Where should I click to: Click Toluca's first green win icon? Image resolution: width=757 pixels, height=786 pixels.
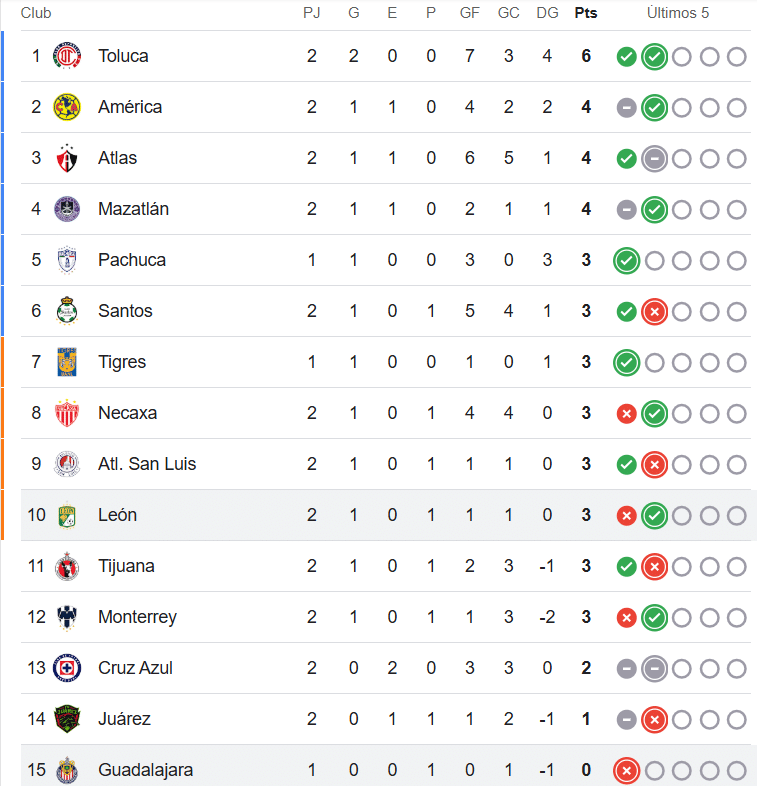[x=626, y=57]
